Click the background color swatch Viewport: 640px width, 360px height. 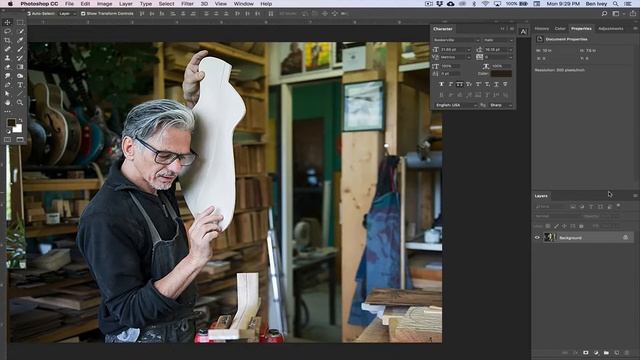(18, 129)
